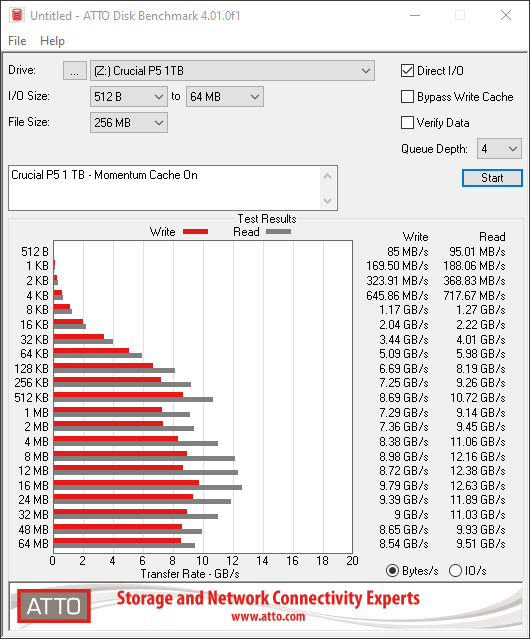The image size is (530, 639).
Task: Click the description box scroll up arrow
Action: tap(328, 176)
